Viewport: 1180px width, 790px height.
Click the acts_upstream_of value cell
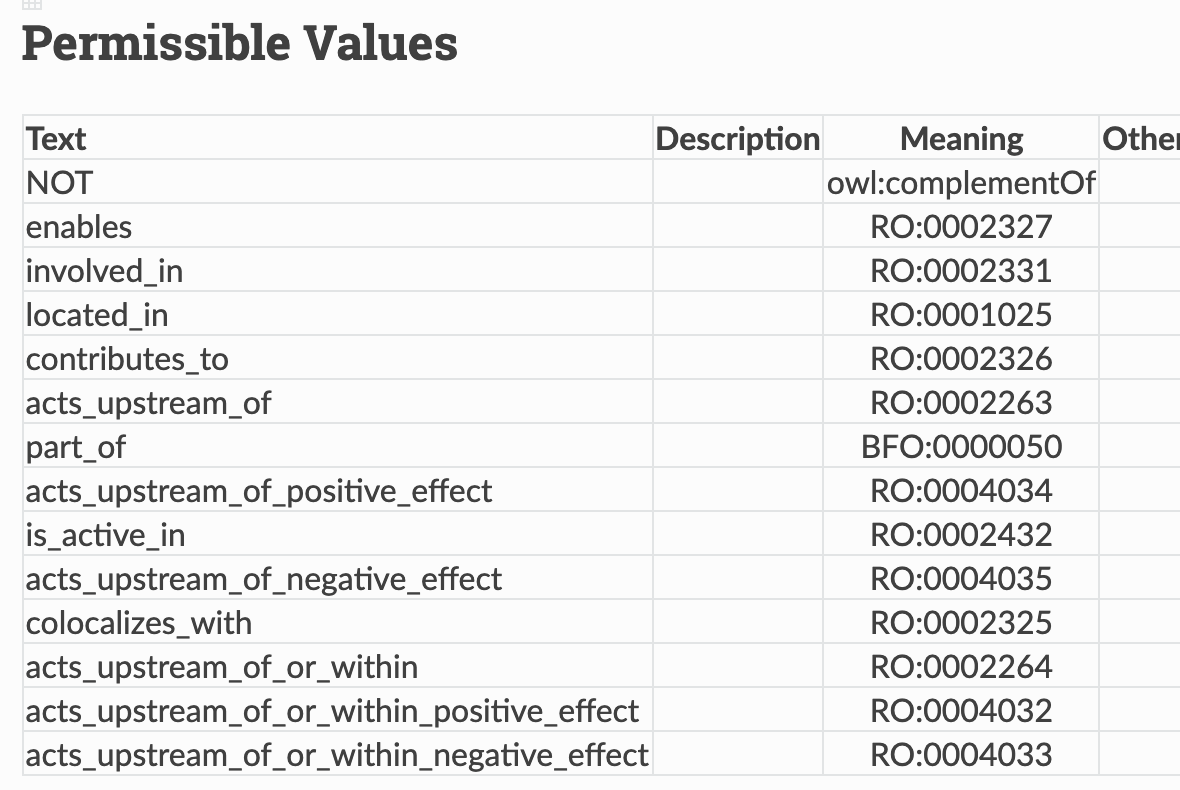pyautogui.click(x=148, y=403)
